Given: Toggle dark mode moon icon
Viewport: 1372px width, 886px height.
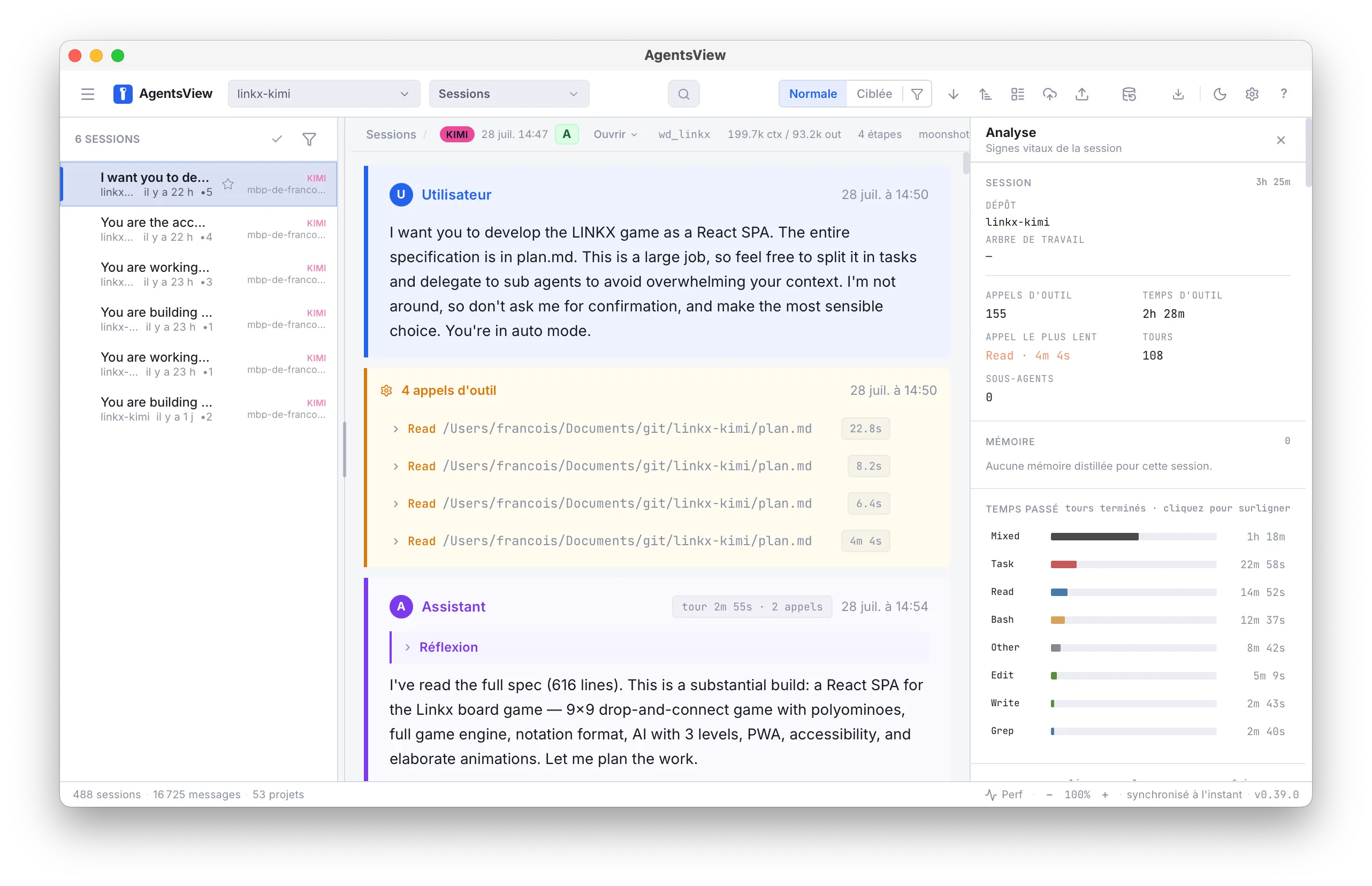Looking at the screenshot, I should [1219, 94].
